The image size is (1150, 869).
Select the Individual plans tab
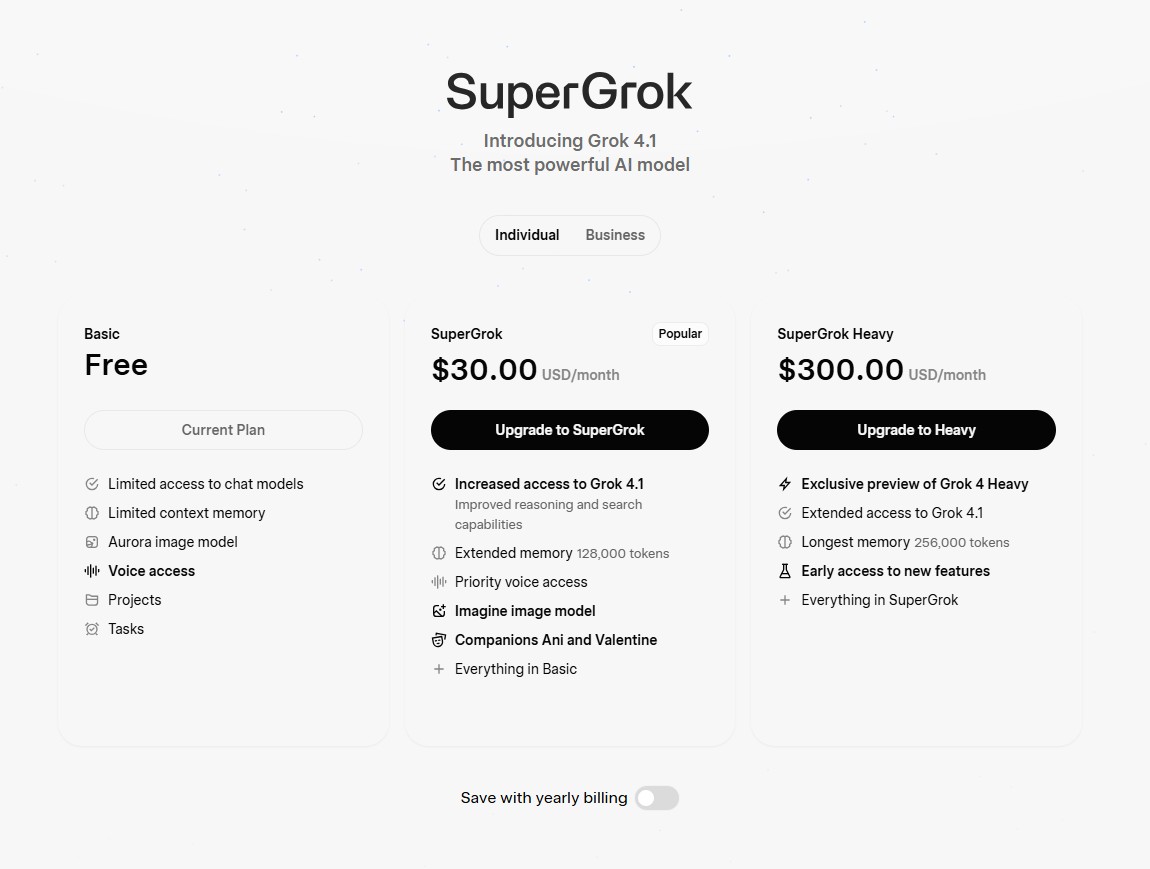527,235
